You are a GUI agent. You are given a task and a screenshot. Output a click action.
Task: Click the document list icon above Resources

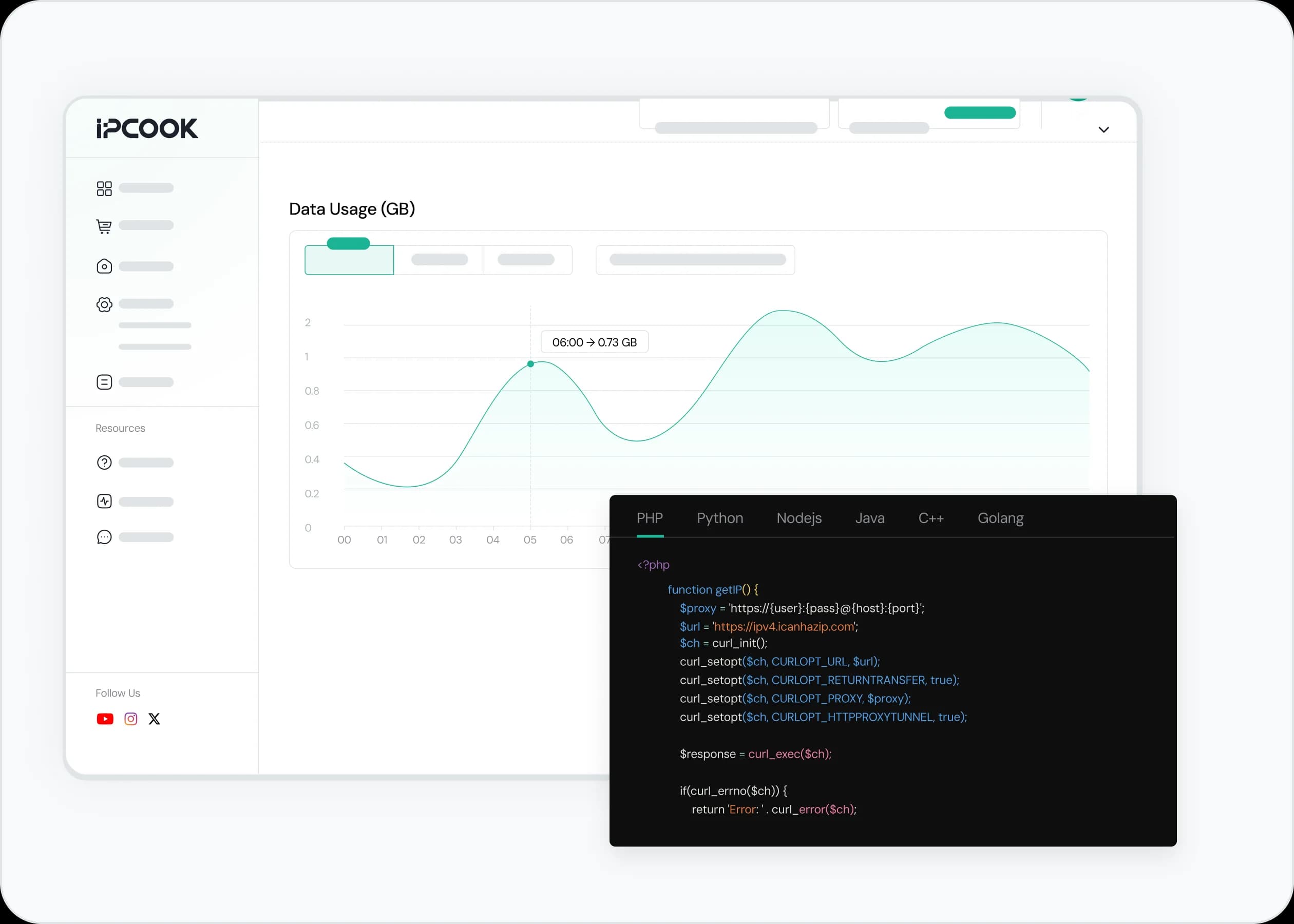click(x=104, y=382)
